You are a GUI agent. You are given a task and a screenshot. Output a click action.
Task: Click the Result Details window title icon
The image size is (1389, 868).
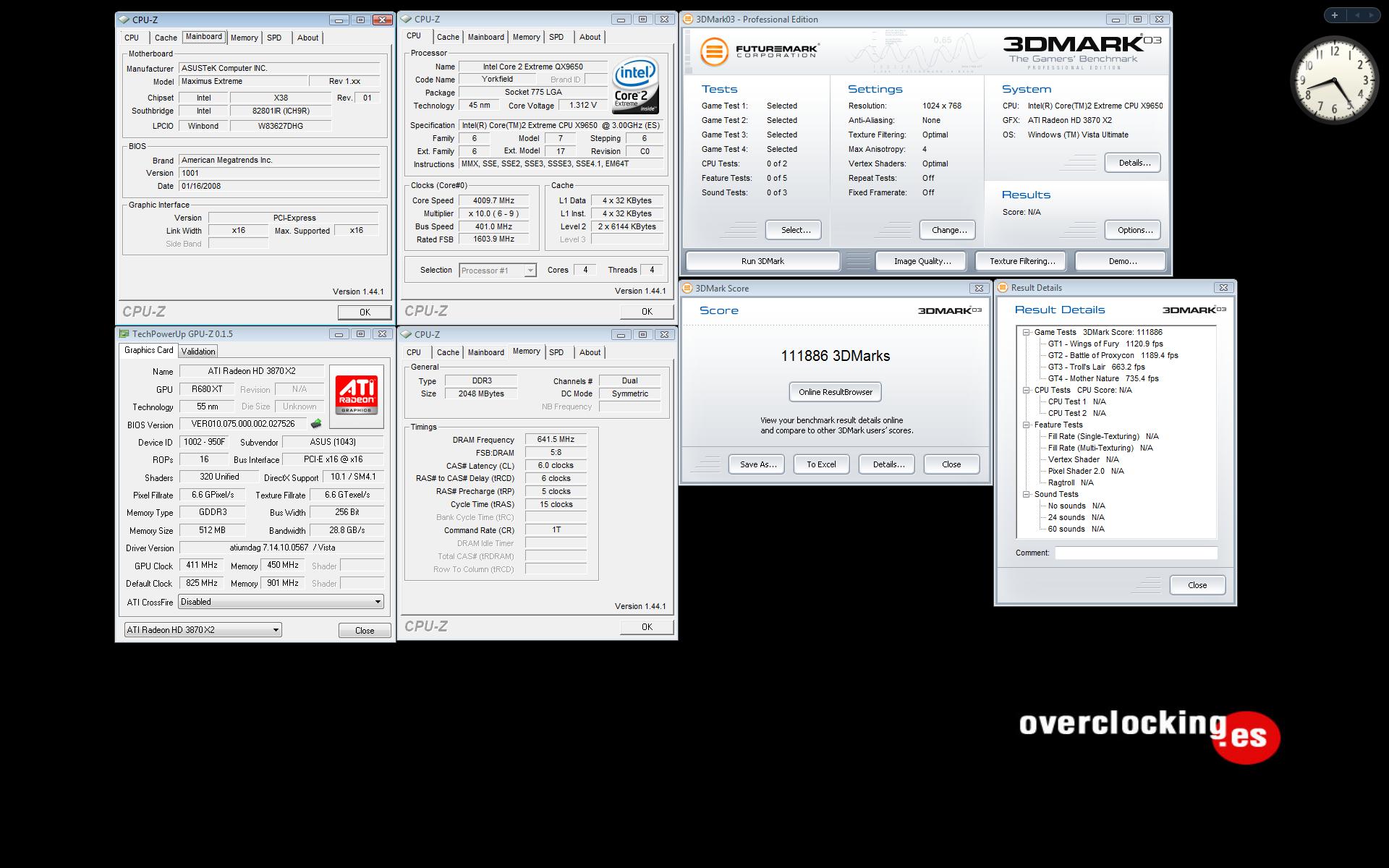pos(1003,288)
